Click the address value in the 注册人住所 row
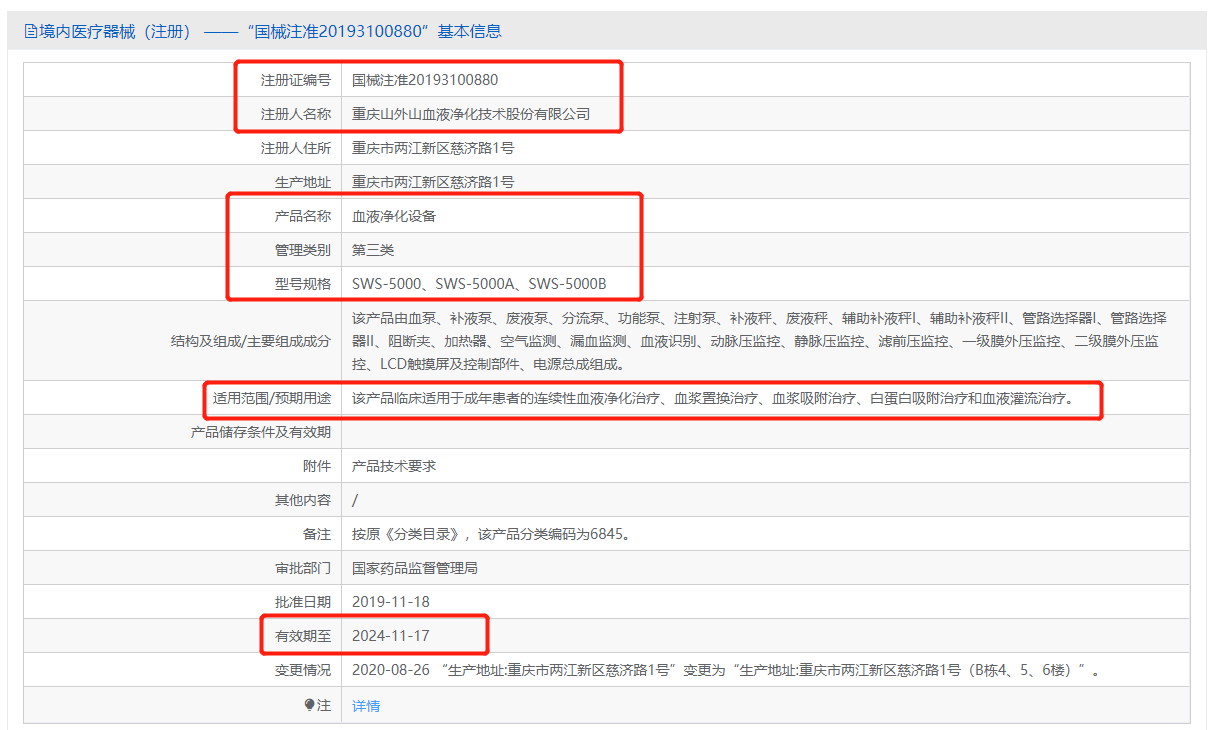This screenshot has height=730, width=1215. [x=433, y=148]
